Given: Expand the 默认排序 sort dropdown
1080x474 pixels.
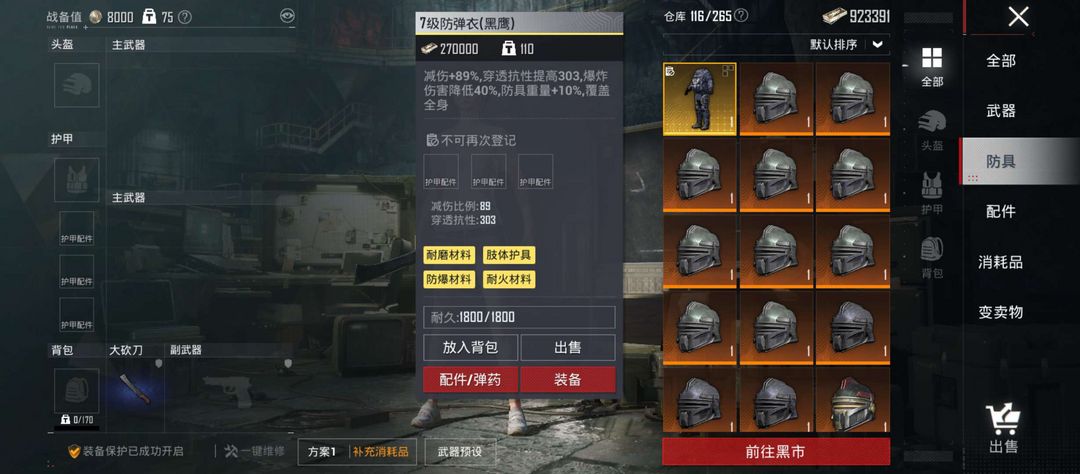Looking at the screenshot, I should (877, 45).
